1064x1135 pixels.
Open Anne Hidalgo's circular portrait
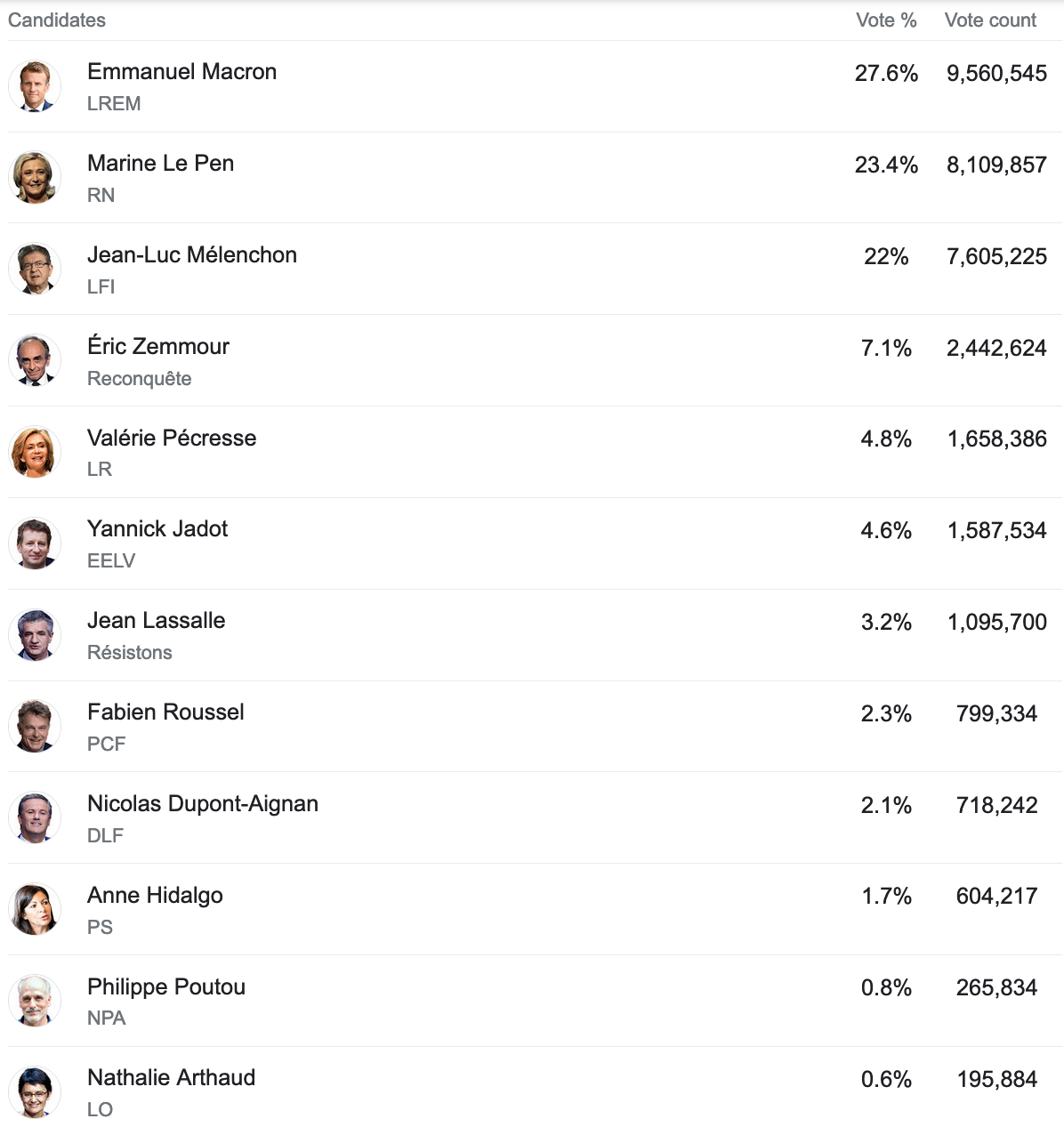35,909
